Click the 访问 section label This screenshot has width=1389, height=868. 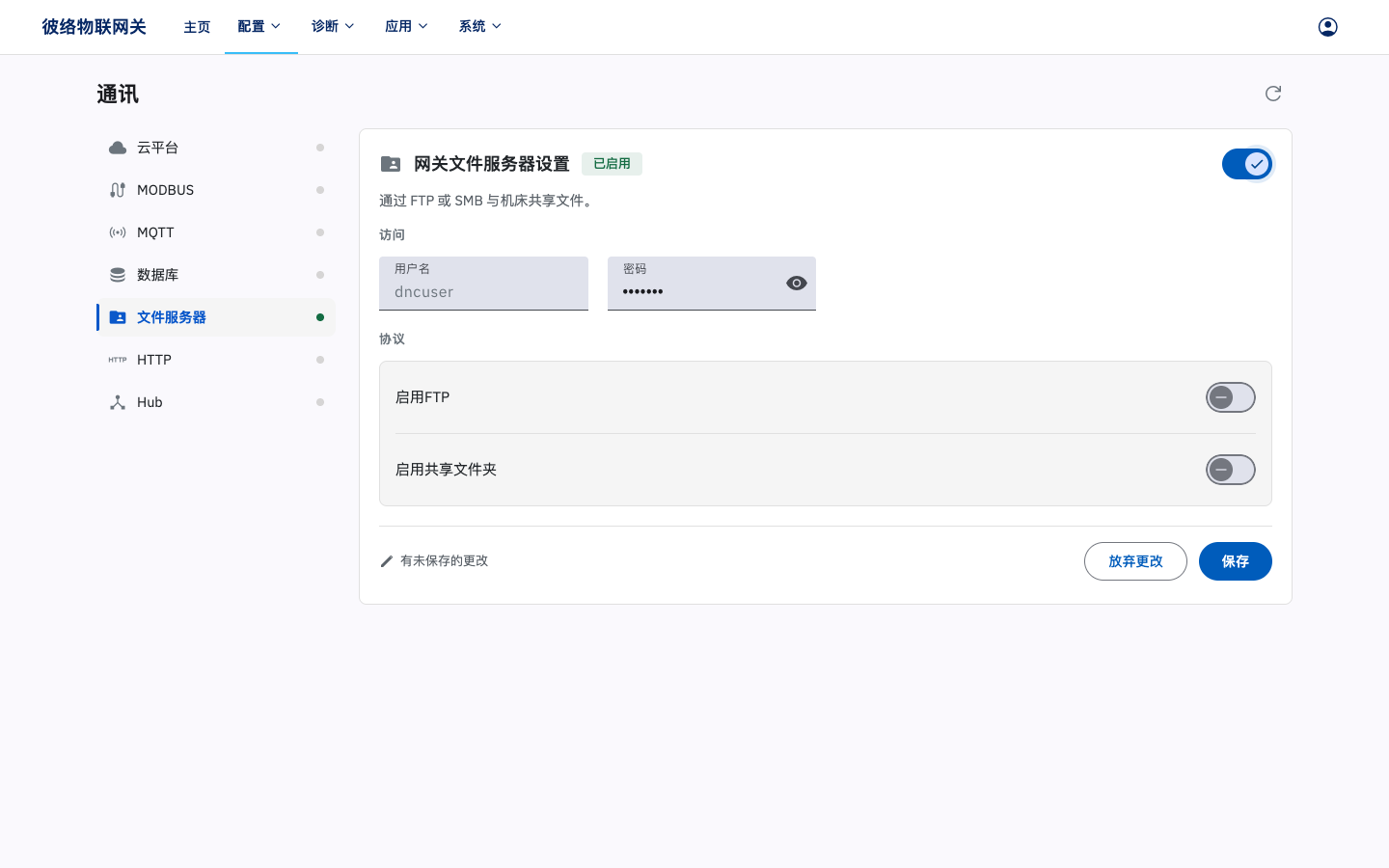[x=392, y=235]
